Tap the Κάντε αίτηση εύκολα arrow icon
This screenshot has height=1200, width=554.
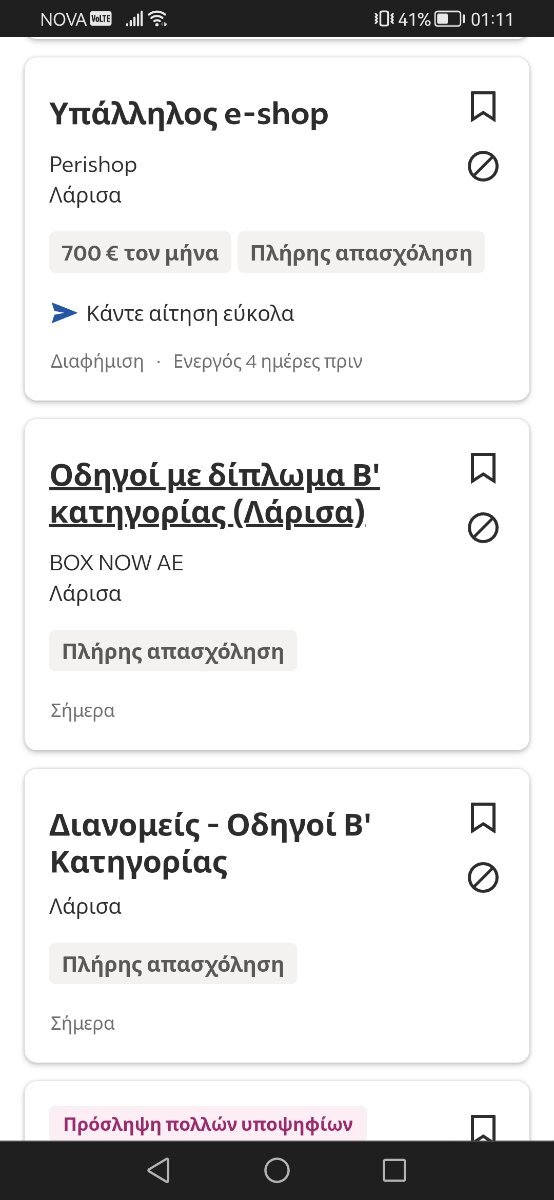tap(64, 314)
